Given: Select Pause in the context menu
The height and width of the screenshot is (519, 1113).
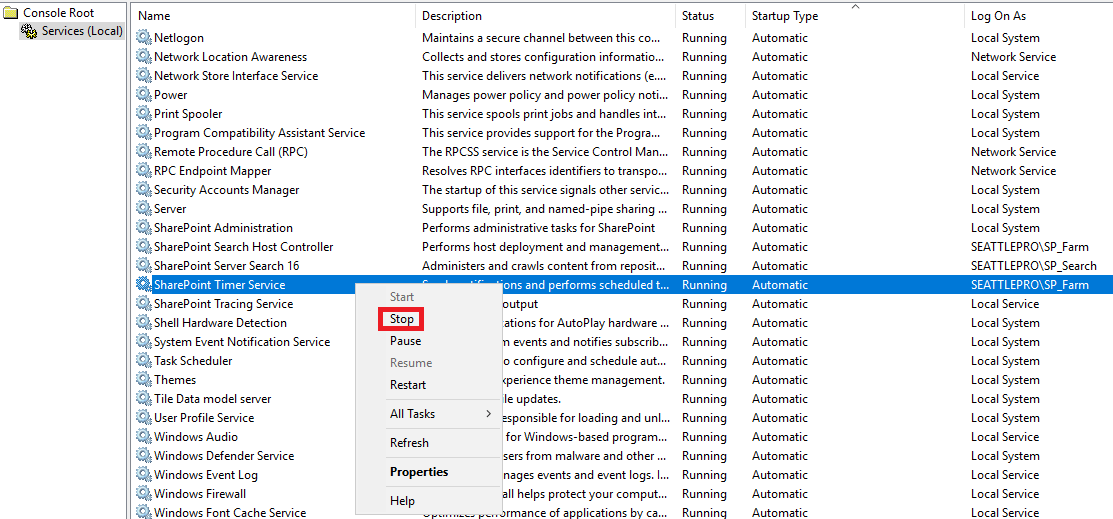Looking at the screenshot, I should click(x=405, y=341).
